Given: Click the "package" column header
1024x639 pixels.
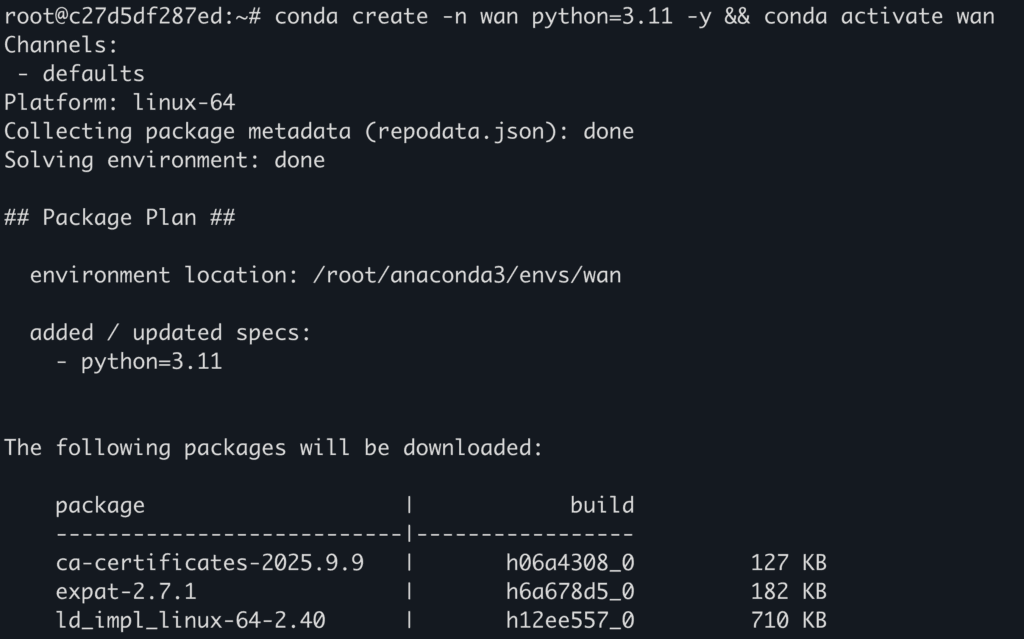Looking at the screenshot, I should [x=99, y=505].
